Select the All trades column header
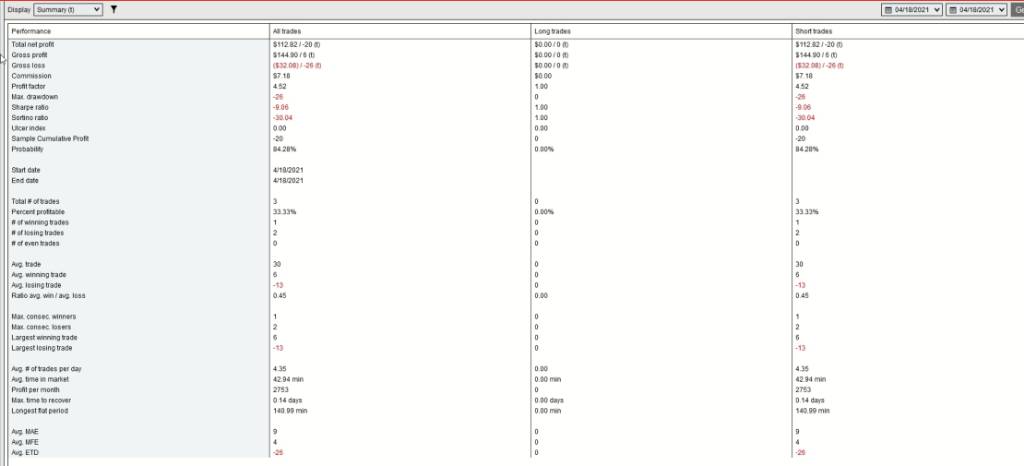 click(x=287, y=31)
